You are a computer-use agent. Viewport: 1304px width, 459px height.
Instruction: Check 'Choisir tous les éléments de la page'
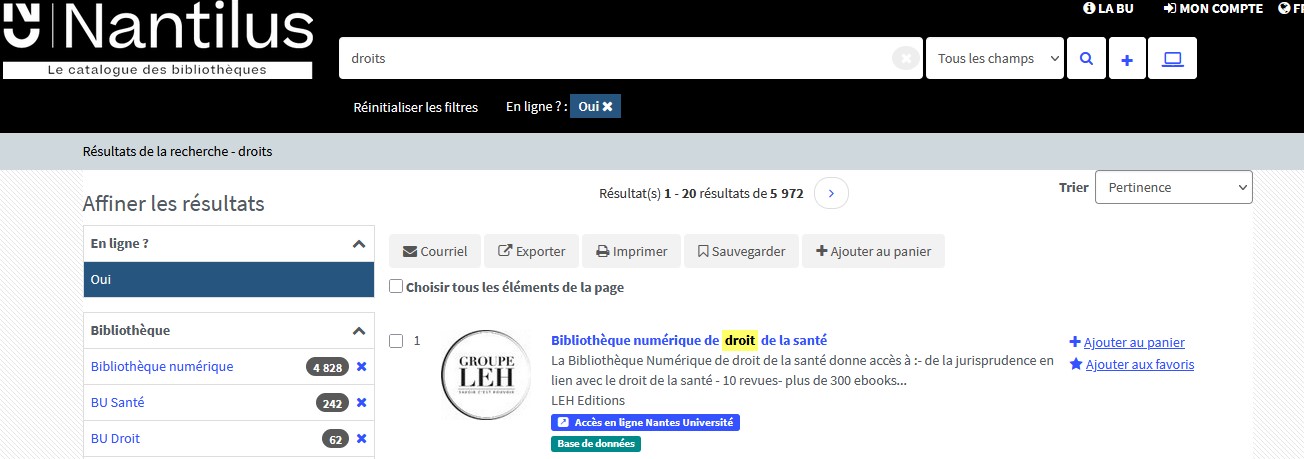397,287
